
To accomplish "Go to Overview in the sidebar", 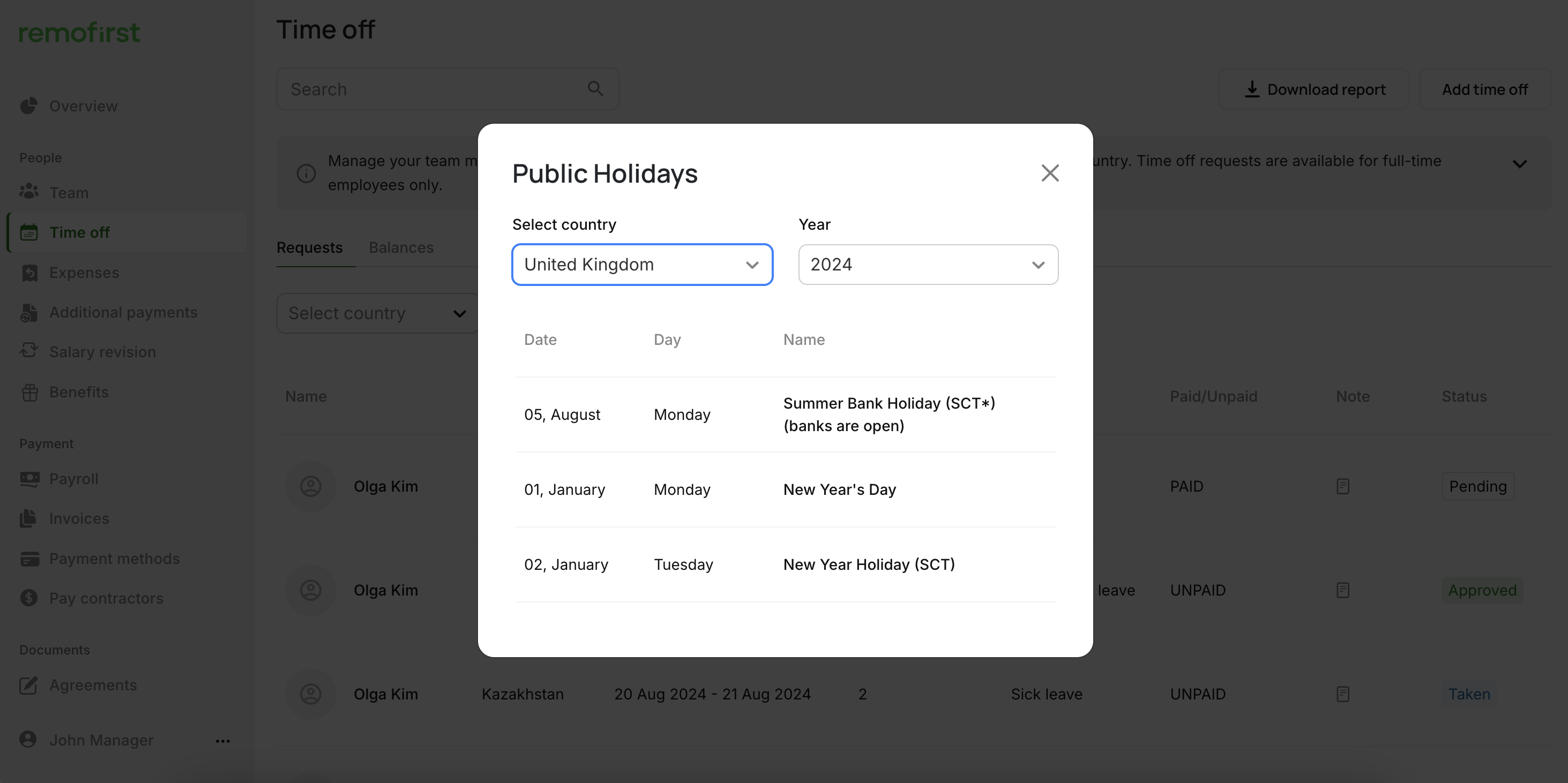I will (x=84, y=106).
